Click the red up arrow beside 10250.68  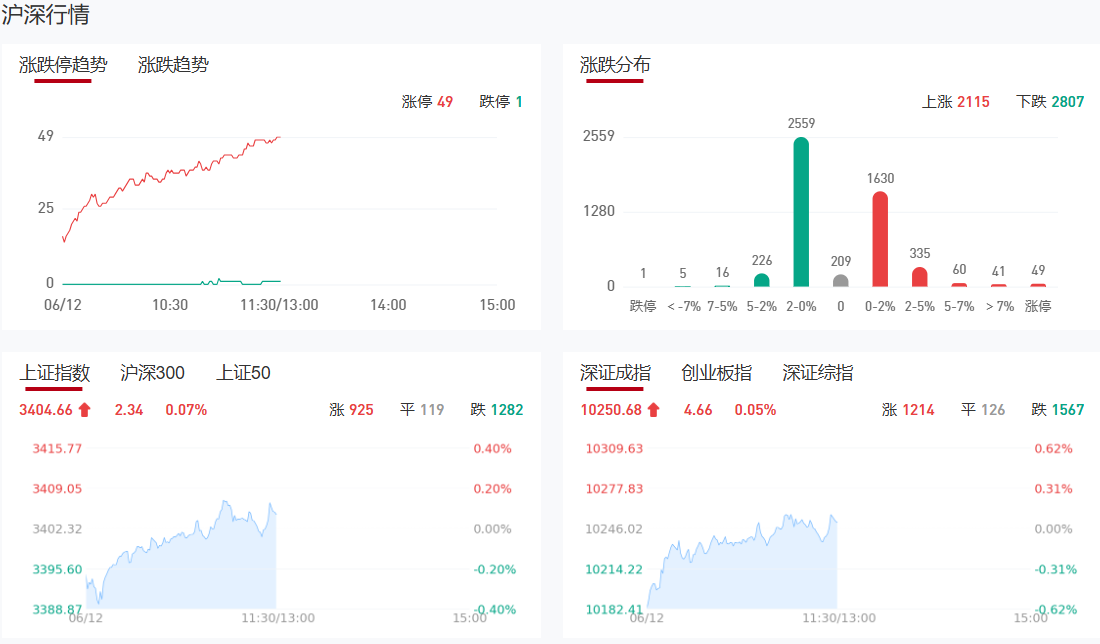(653, 410)
